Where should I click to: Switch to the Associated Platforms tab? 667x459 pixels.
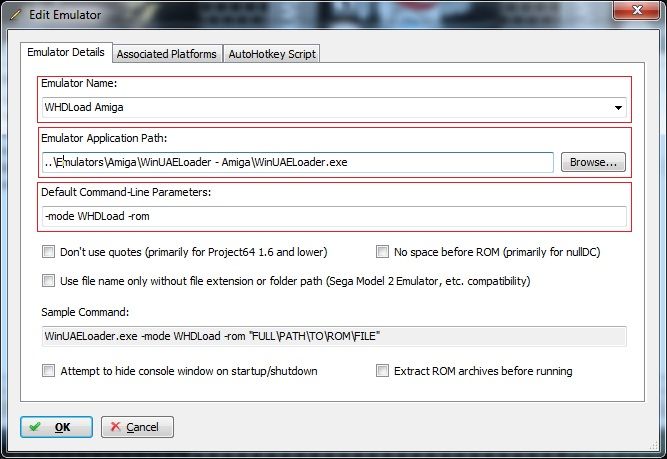tap(166, 54)
